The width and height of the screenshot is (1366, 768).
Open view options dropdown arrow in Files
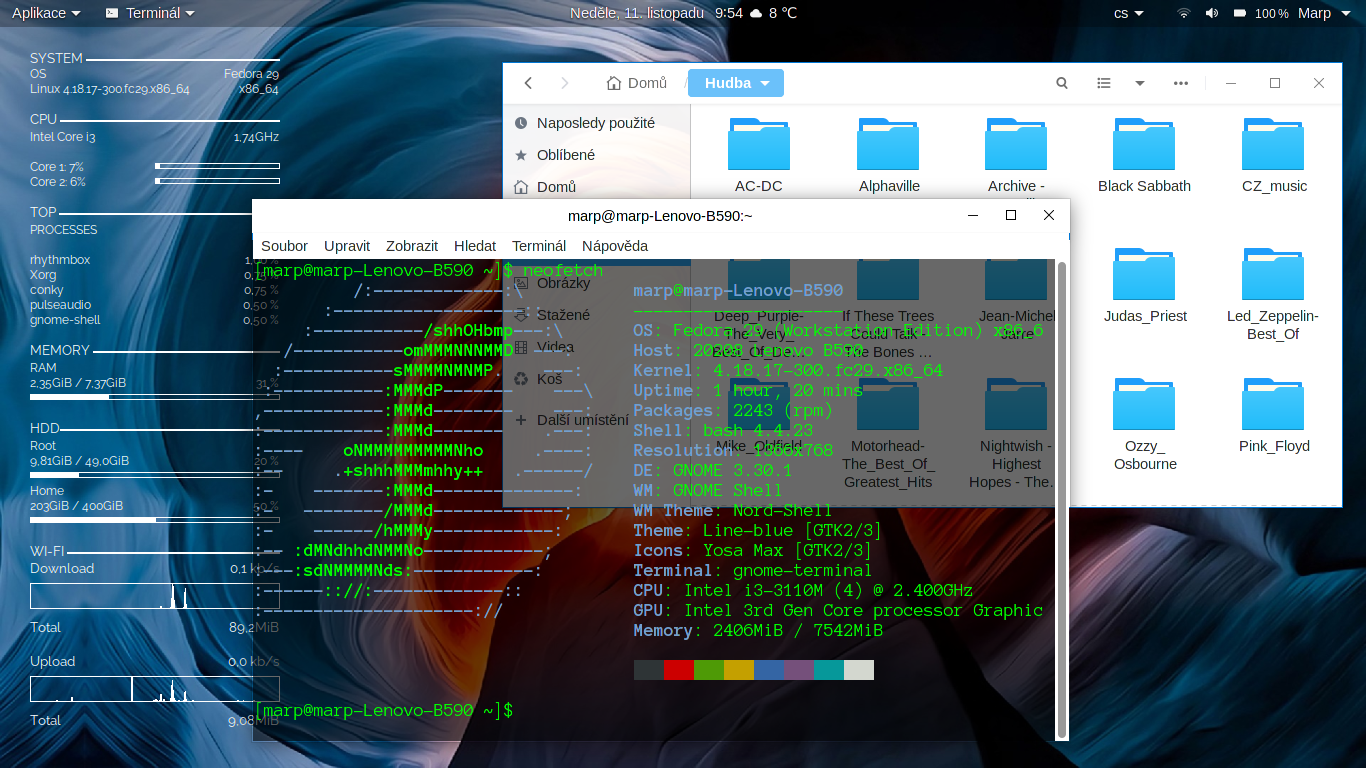1139,83
